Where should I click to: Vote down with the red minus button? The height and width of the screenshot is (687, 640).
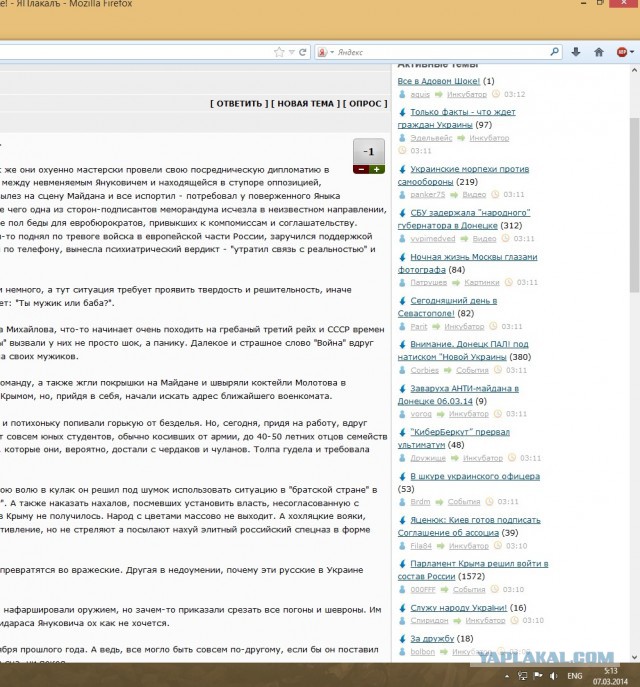[361, 169]
